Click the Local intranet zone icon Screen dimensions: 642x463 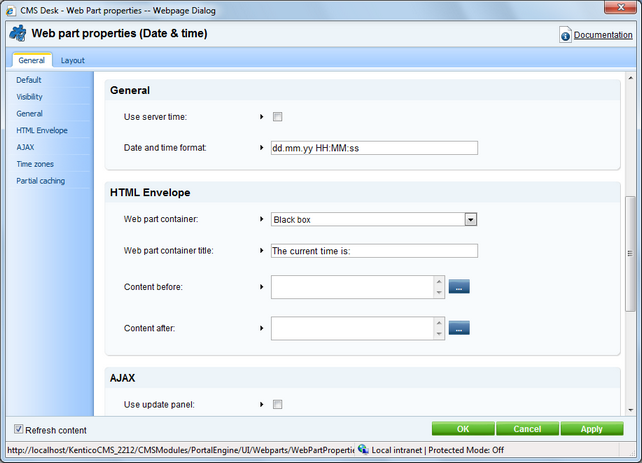(362, 450)
